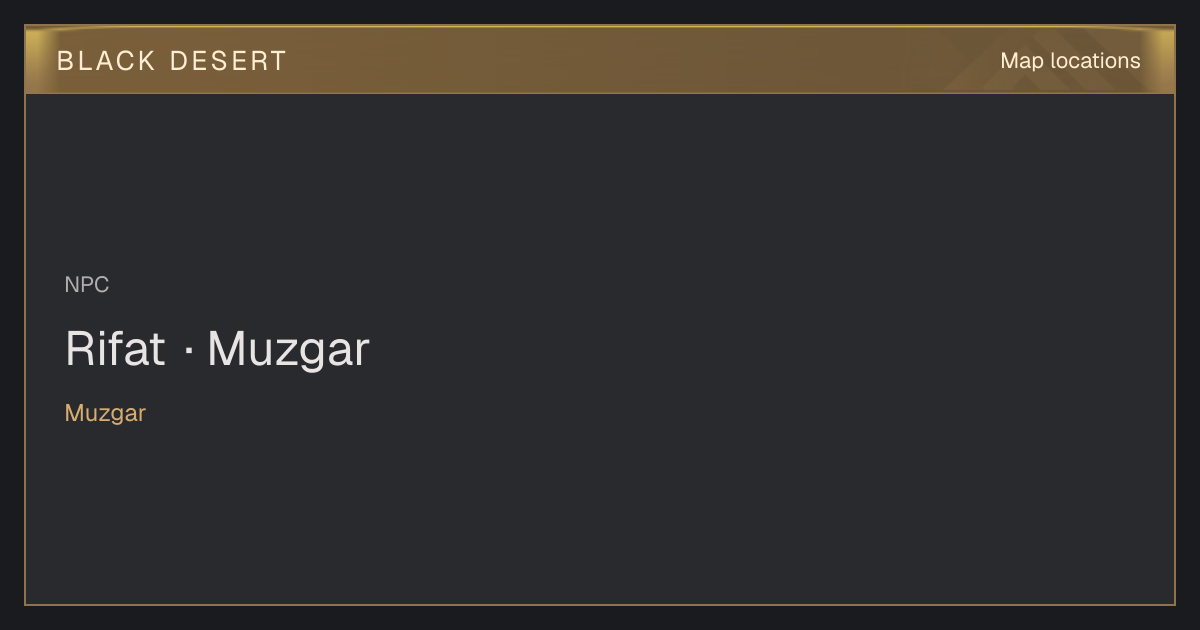Click dark card area right of heading
Viewport: 1200px width, 630px height.
point(770,349)
